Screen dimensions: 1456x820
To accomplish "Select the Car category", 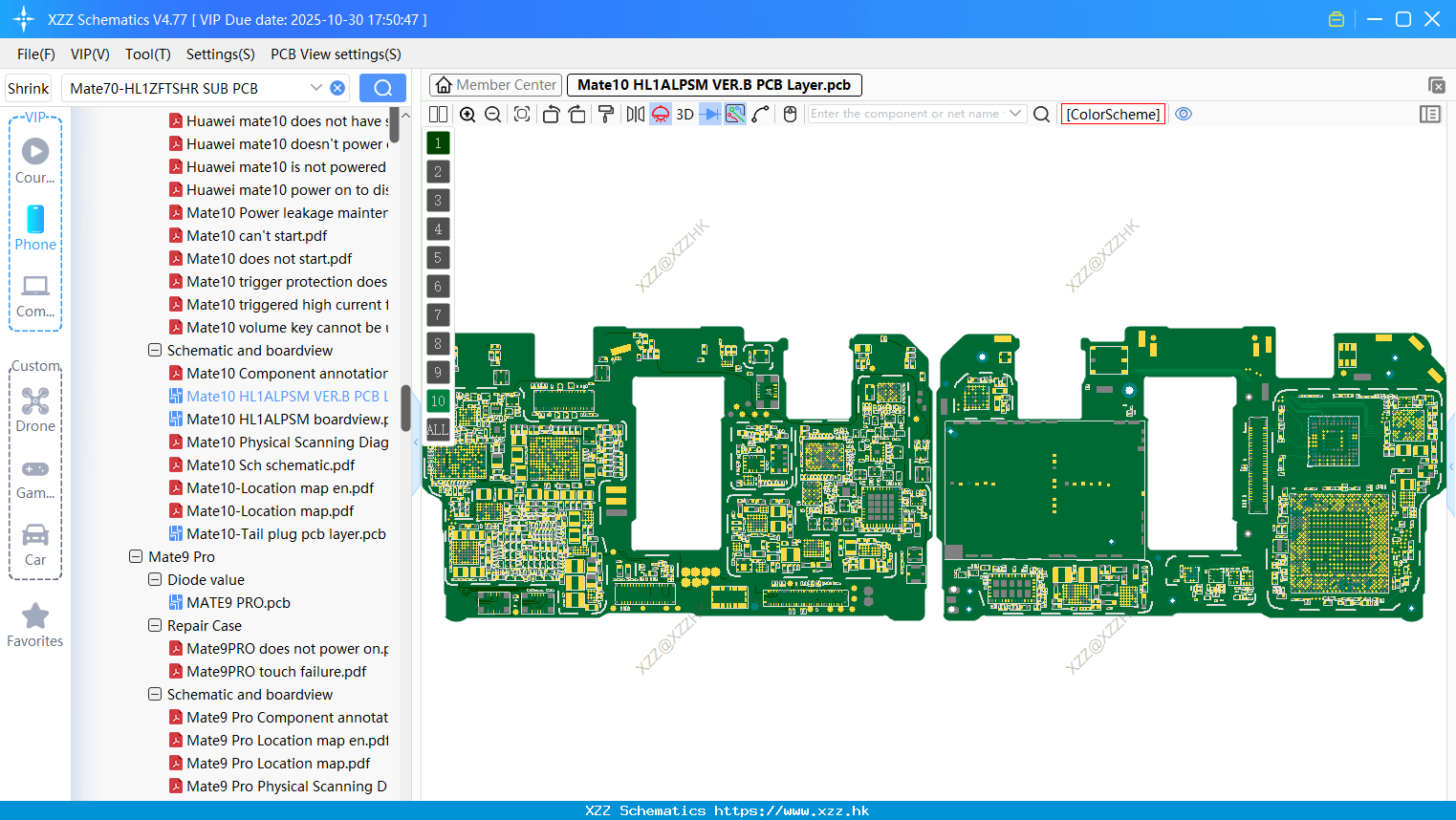I will [x=35, y=546].
